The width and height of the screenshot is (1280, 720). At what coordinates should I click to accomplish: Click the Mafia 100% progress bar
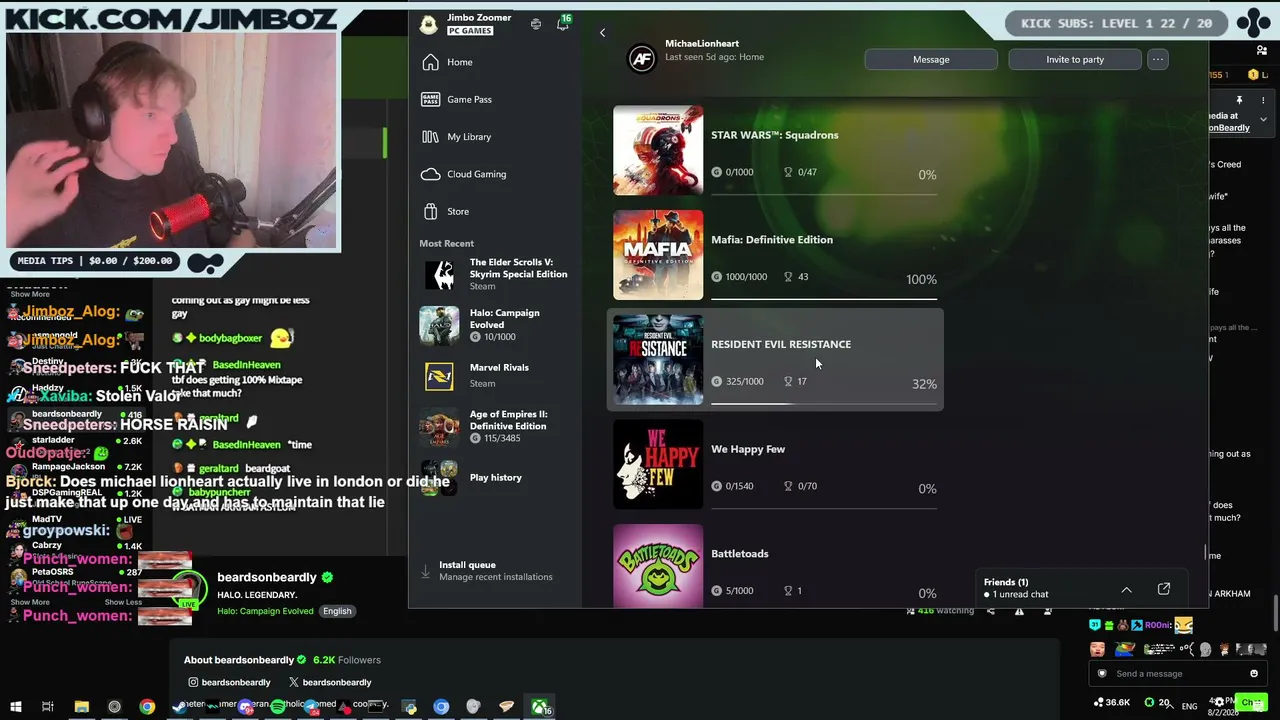click(824, 298)
